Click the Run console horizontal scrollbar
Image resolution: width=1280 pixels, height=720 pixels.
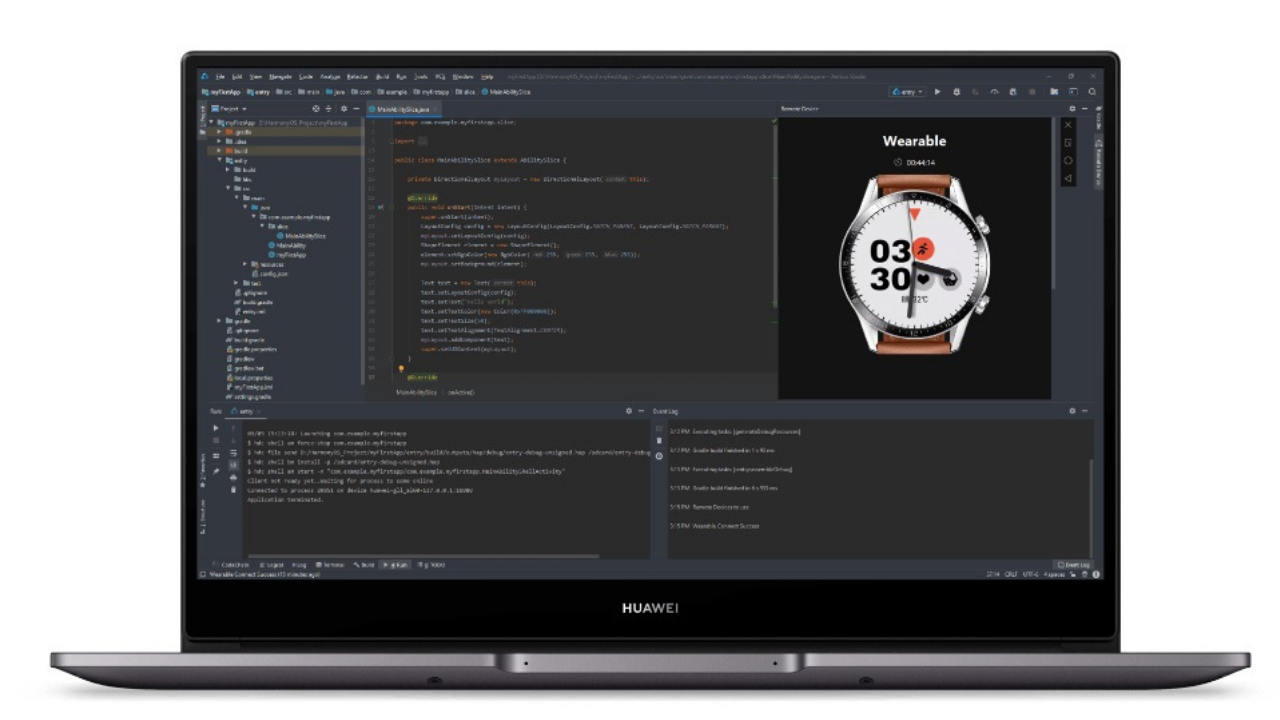click(x=424, y=556)
